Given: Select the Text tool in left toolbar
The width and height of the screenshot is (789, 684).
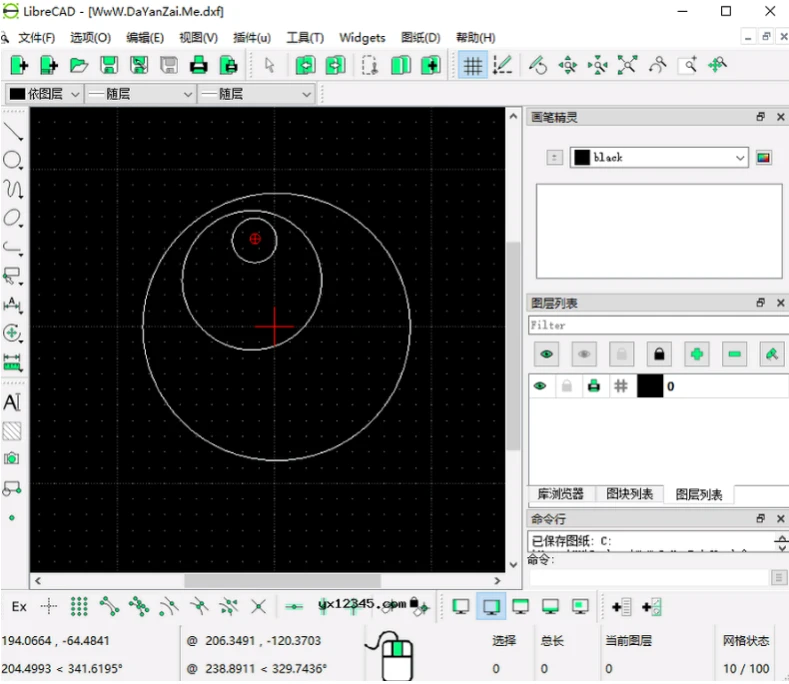Looking at the screenshot, I should click(12, 402).
